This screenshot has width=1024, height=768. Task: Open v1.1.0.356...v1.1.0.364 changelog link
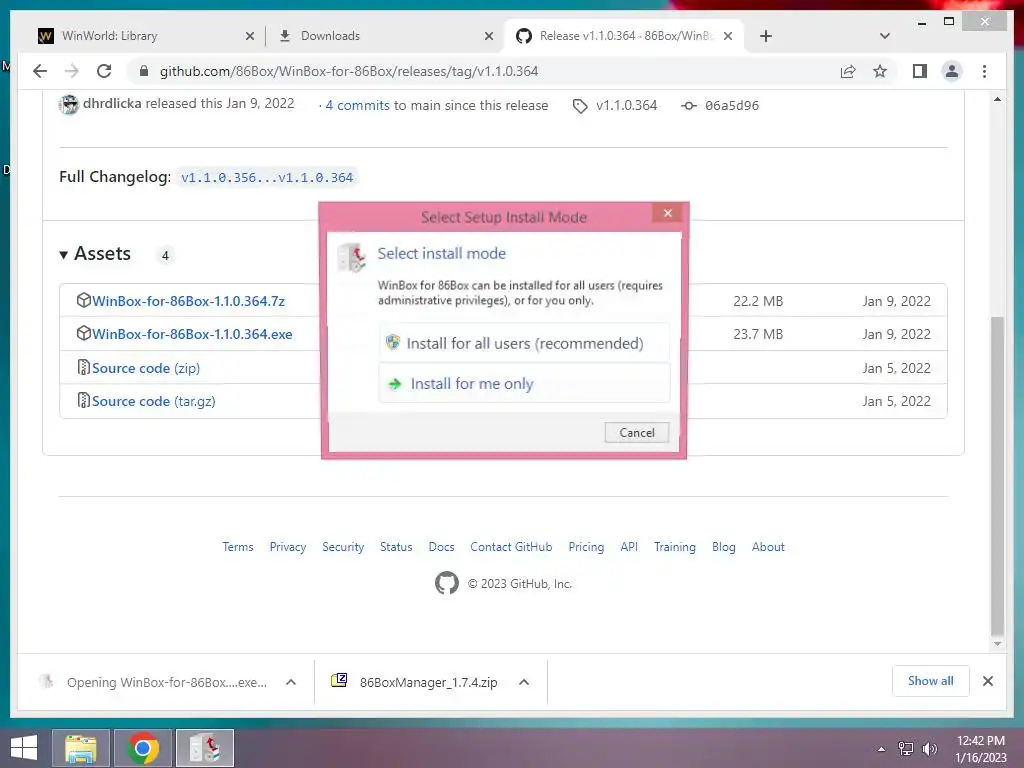(x=266, y=177)
